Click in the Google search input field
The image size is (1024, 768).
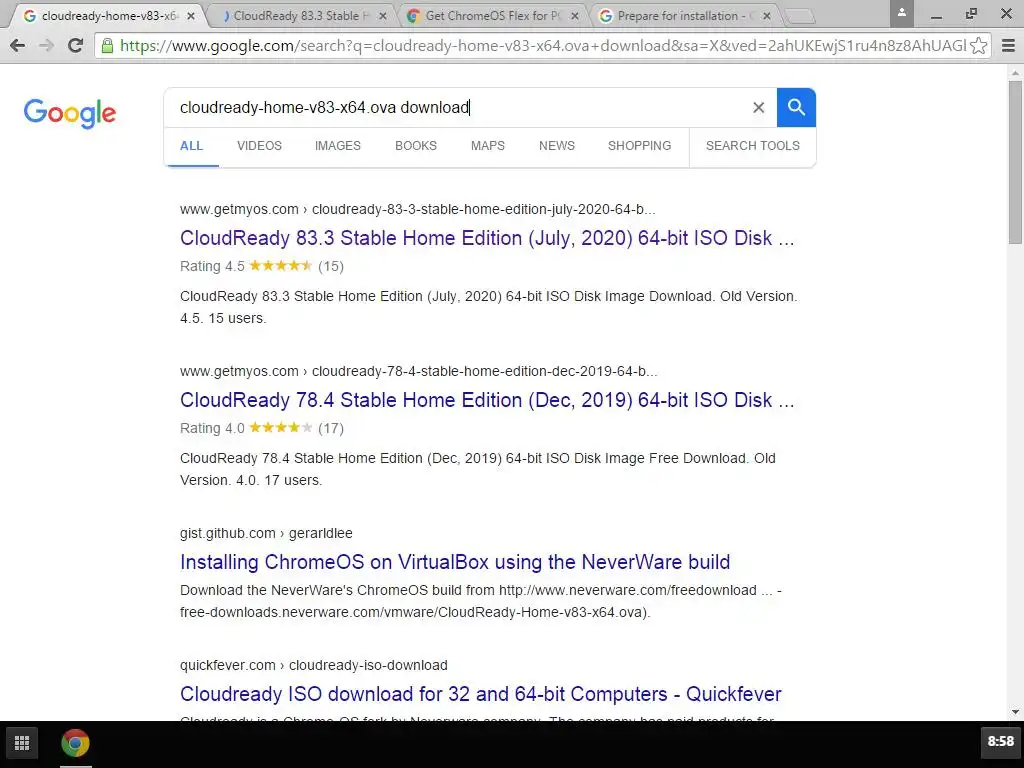point(457,107)
